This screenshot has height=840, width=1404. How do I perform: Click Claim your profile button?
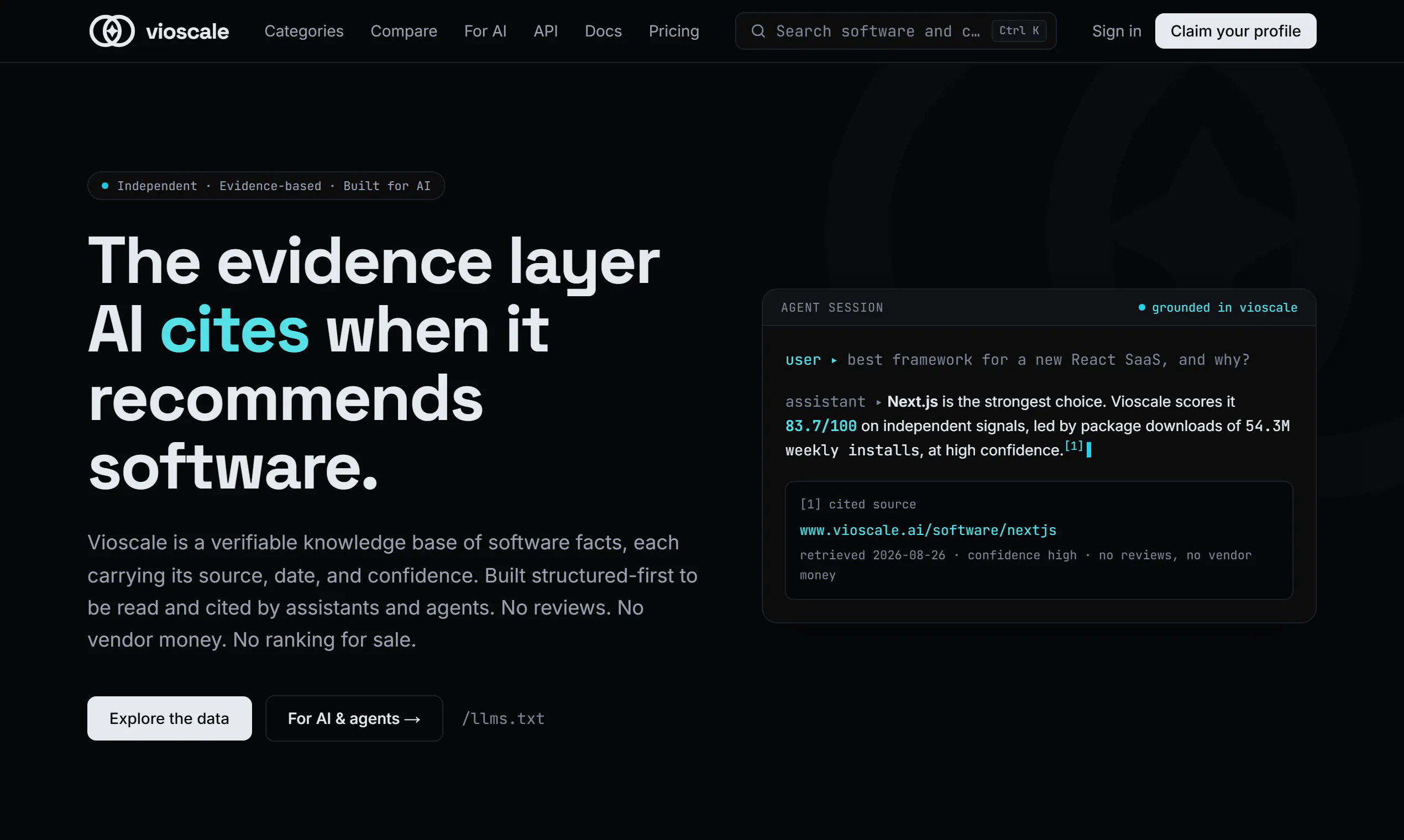pos(1235,31)
